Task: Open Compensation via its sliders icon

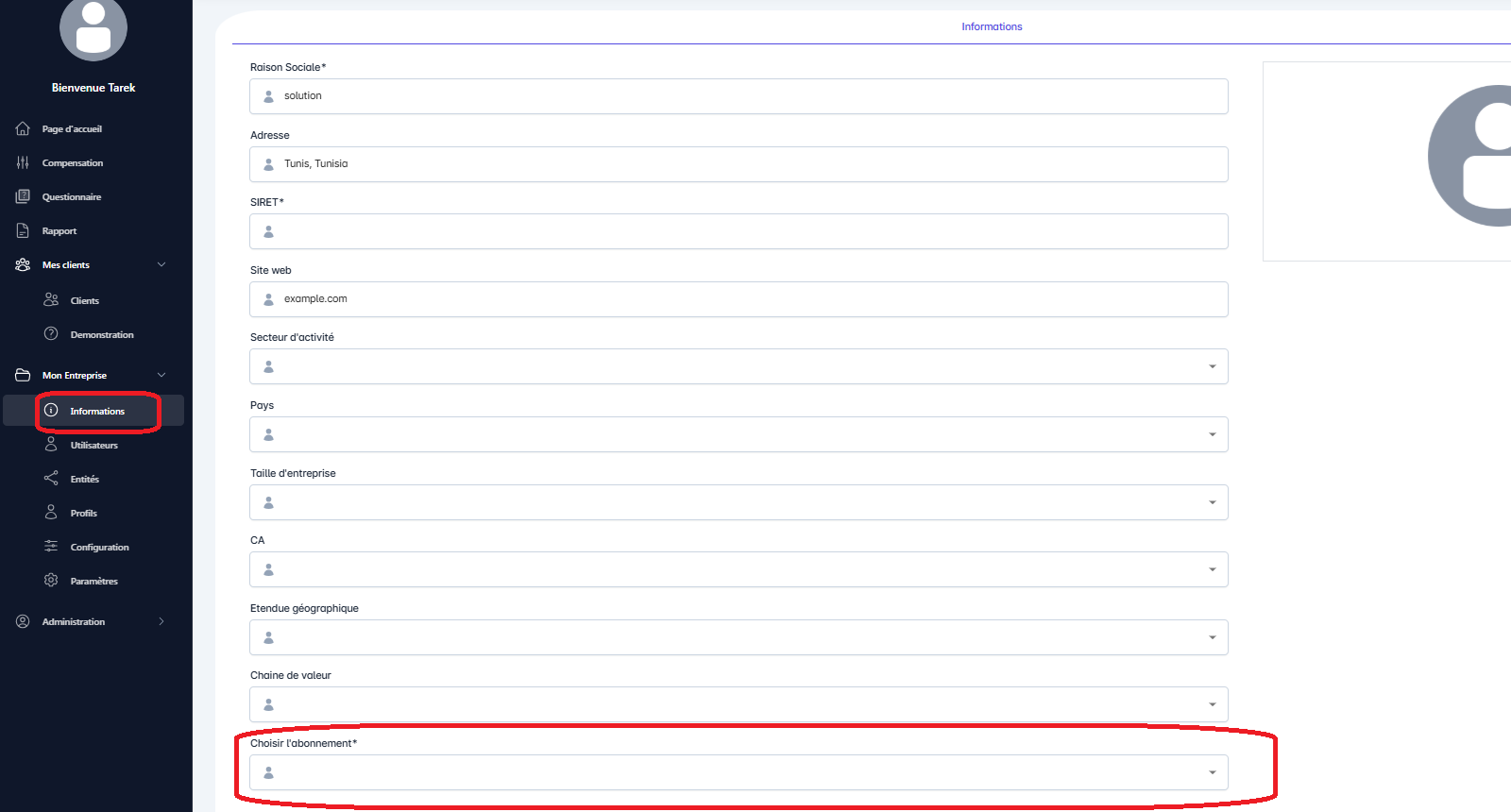Action: 23,162
